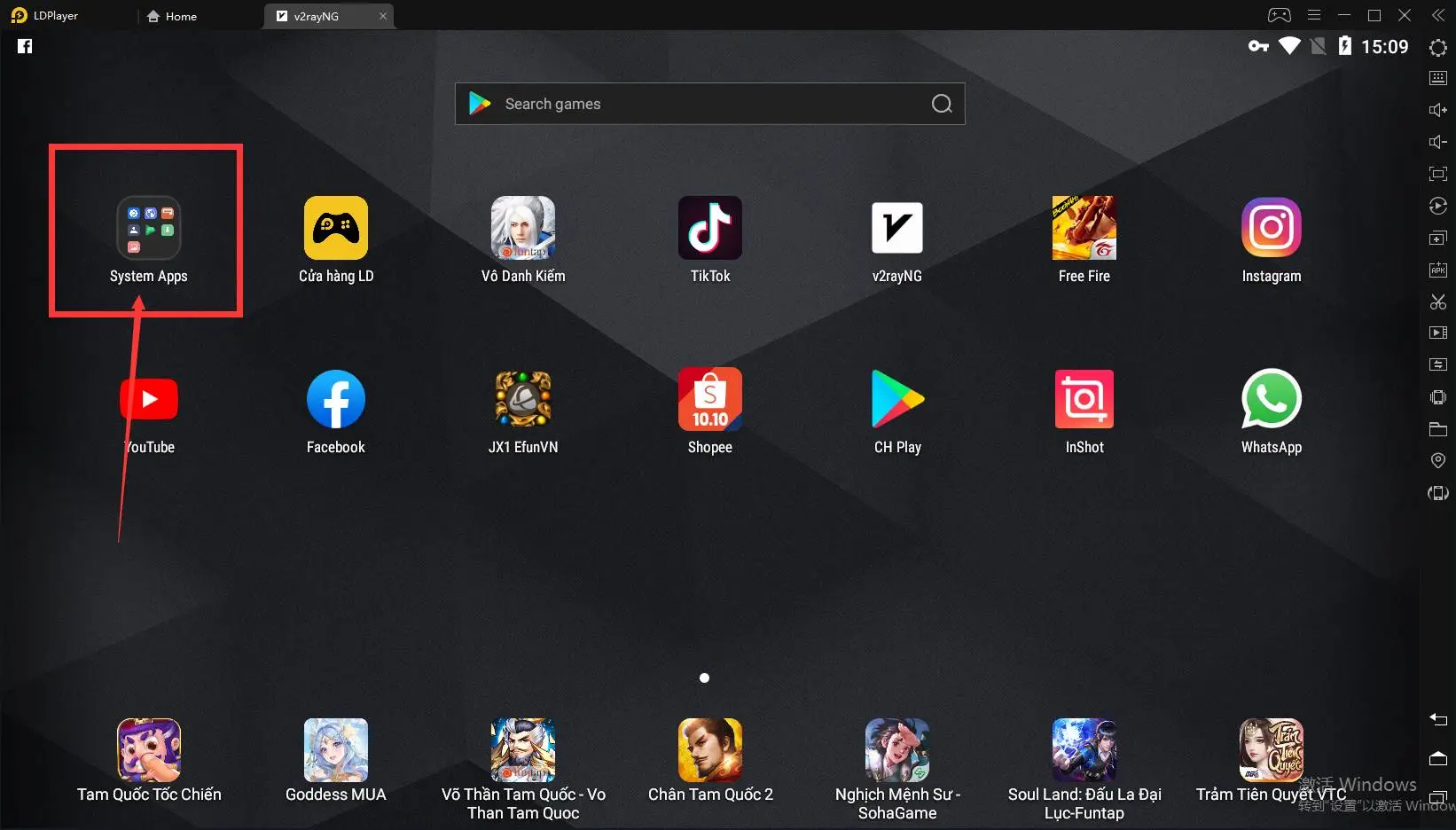Open LDPlayer settings gear in sidebar
The width and height of the screenshot is (1456, 830).
point(1438,47)
